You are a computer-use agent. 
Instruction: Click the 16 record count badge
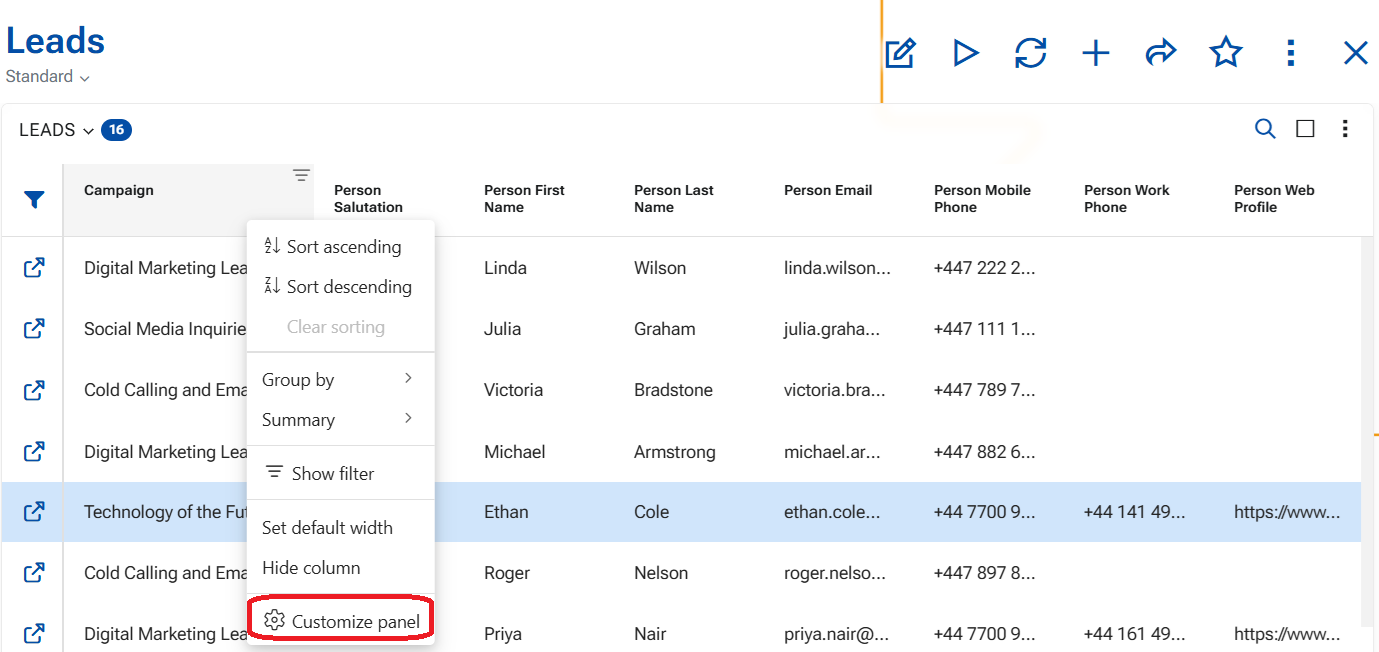(x=116, y=130)
